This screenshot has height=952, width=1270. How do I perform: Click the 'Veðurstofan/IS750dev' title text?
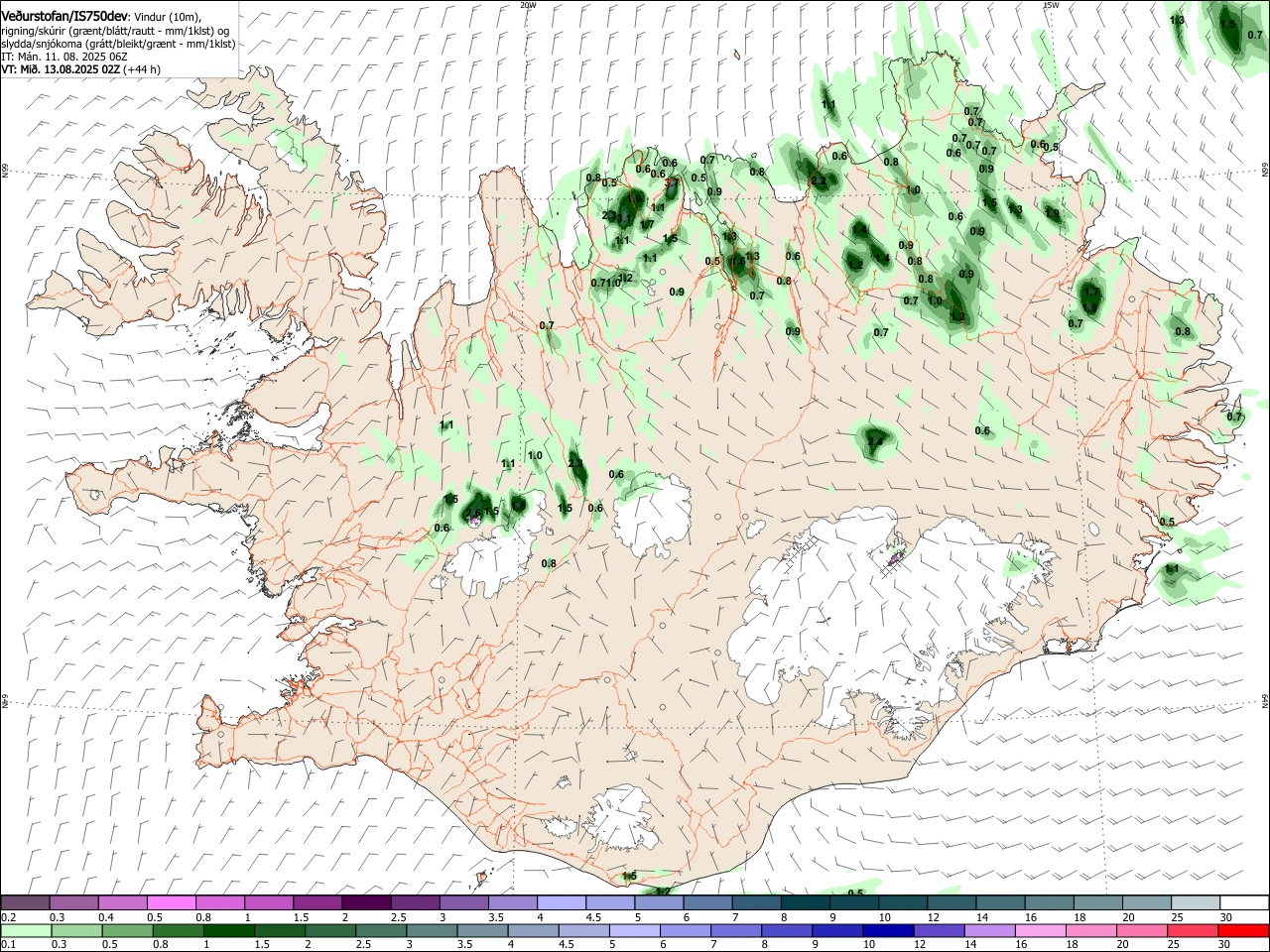pos(64,16)
